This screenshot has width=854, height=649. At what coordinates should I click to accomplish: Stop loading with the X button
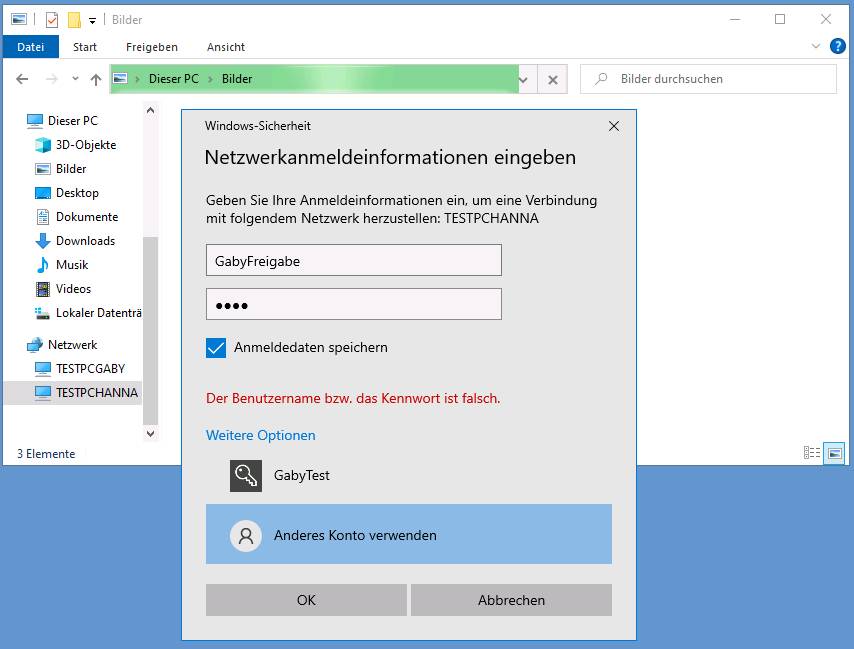552,79
